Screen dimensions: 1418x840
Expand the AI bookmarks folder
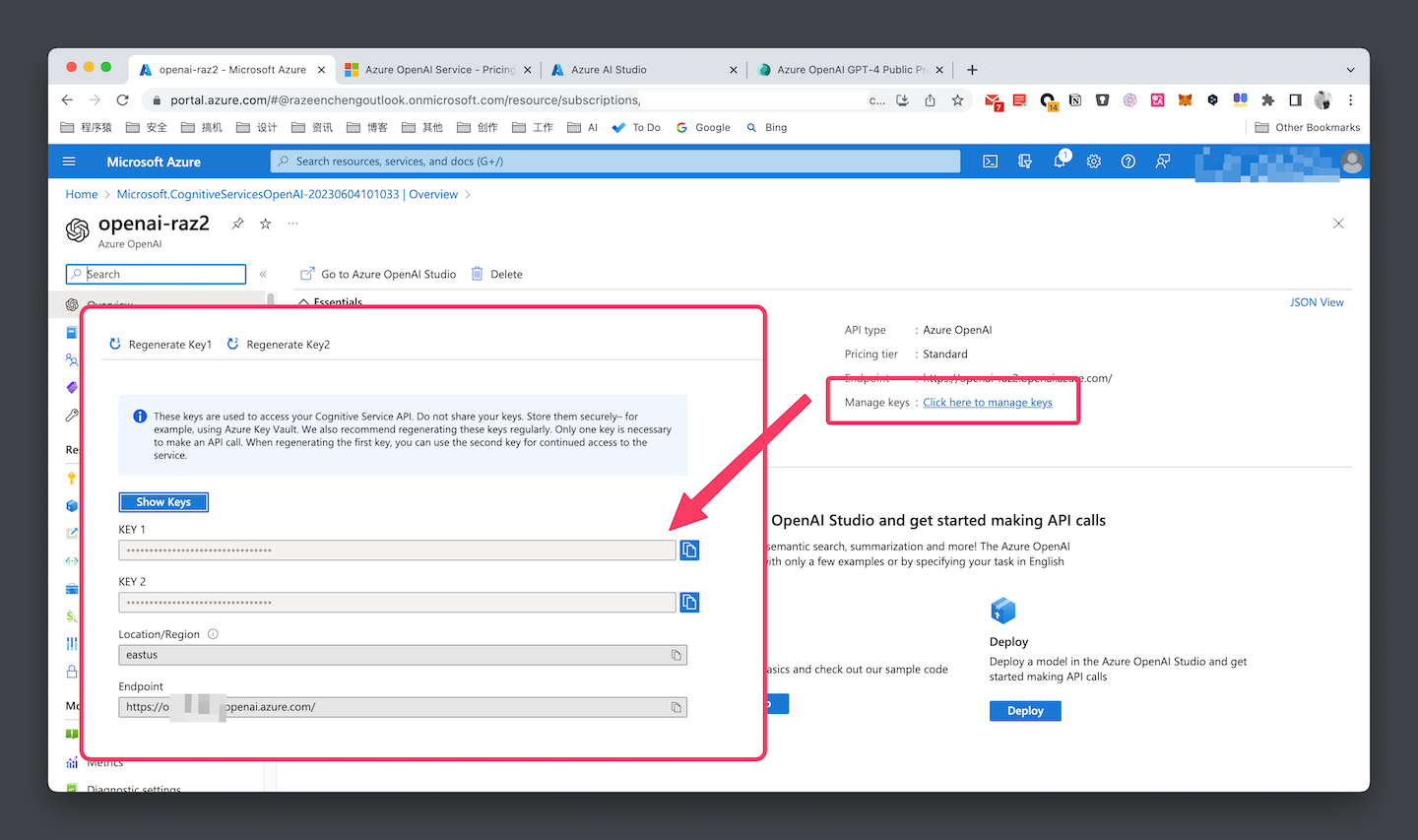[583, 127]
